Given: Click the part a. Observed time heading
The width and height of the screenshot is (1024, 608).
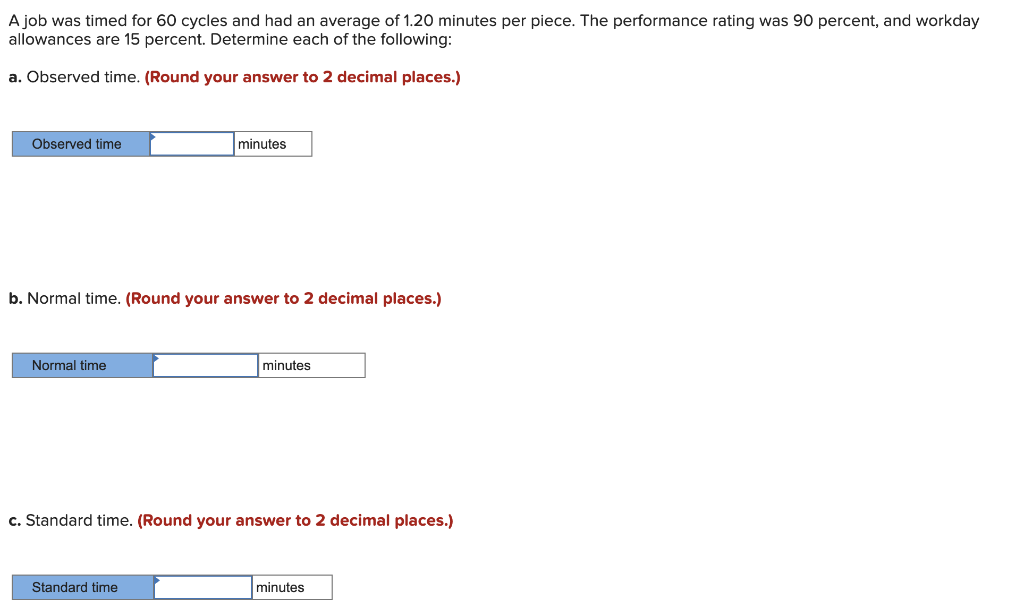Looking at the screenshot, I should click(x=70, y=77).
